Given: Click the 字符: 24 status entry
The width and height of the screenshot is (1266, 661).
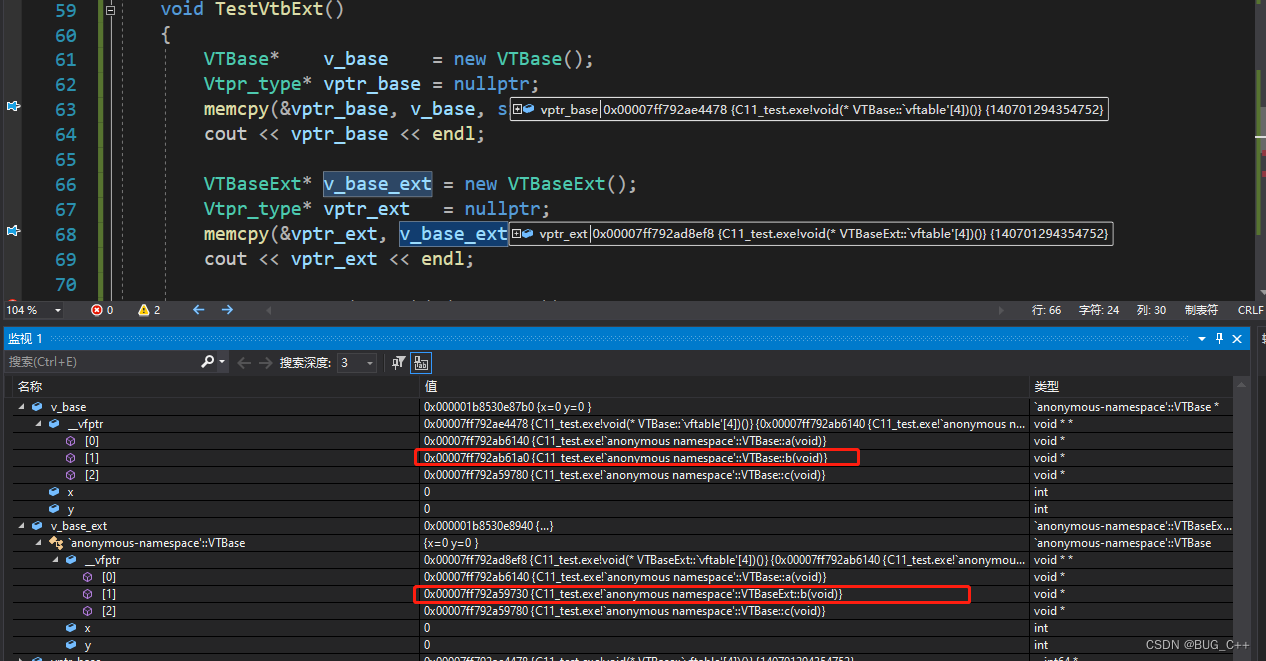Looking at the screenshot, I should pyautogui.click(x=1099, y=310).
